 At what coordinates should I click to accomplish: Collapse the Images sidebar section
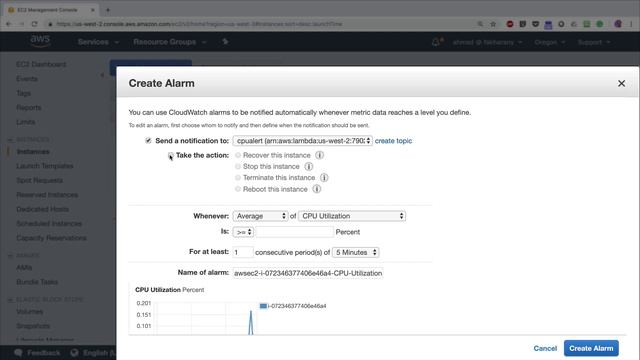point(10,256)
